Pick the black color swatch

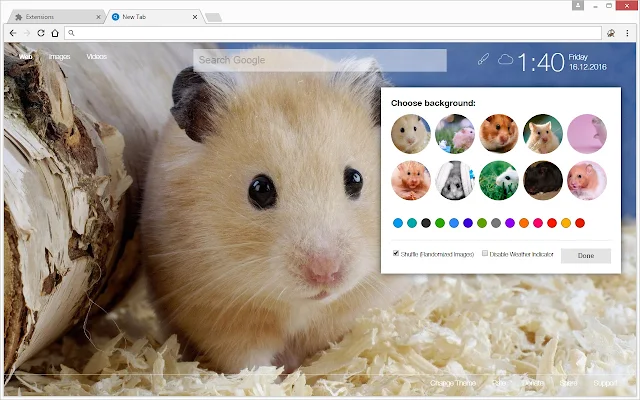point(426,223)
